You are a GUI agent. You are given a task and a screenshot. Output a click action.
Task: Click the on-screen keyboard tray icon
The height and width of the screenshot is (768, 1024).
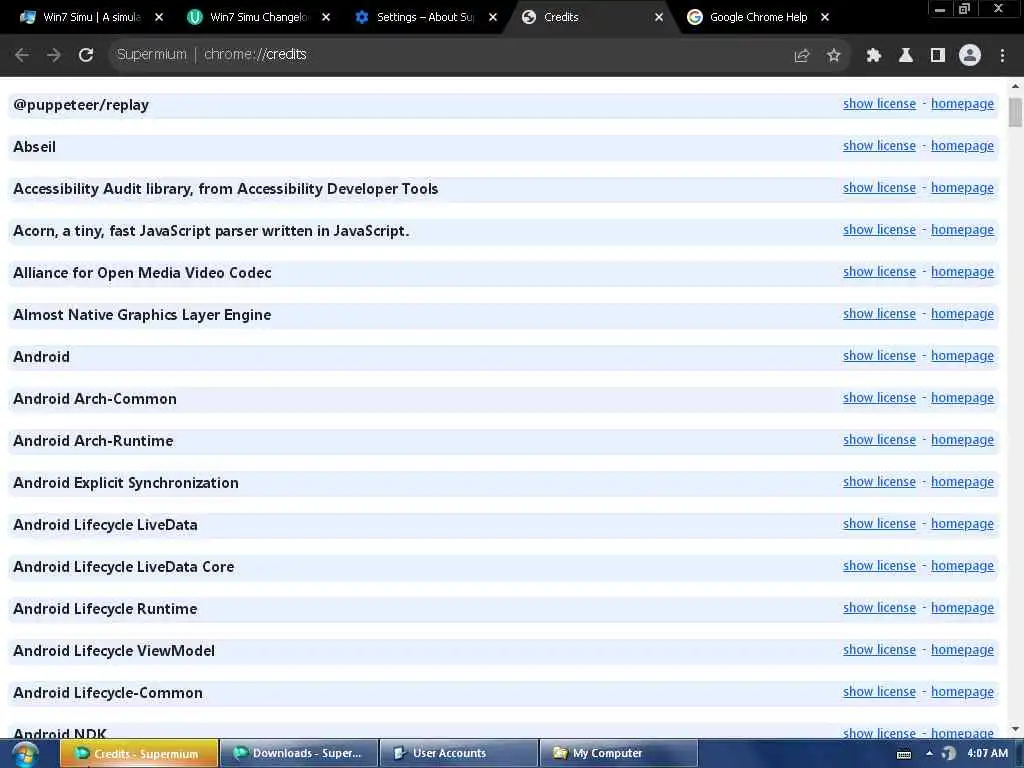pyautogui.click(x=904, y=754)
